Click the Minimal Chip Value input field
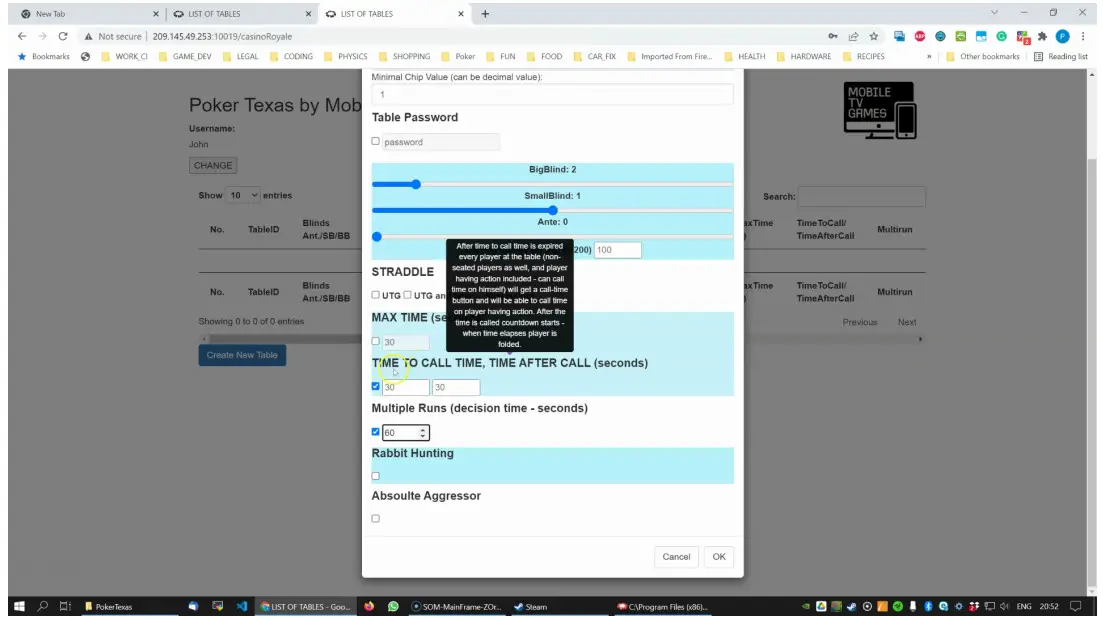1103x619 pixels. point(552,94)
